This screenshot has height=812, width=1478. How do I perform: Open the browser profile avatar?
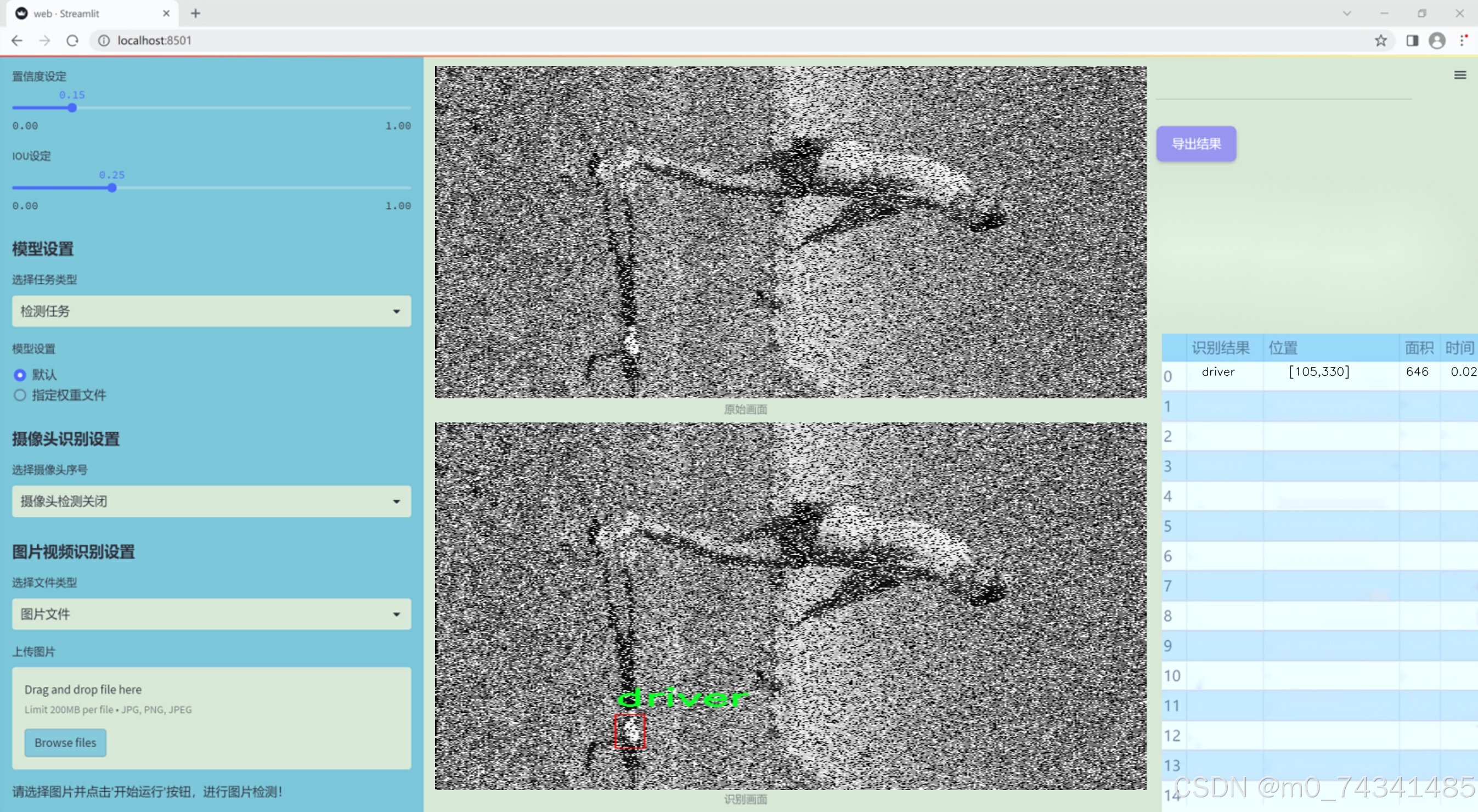tap(1437, 41)
